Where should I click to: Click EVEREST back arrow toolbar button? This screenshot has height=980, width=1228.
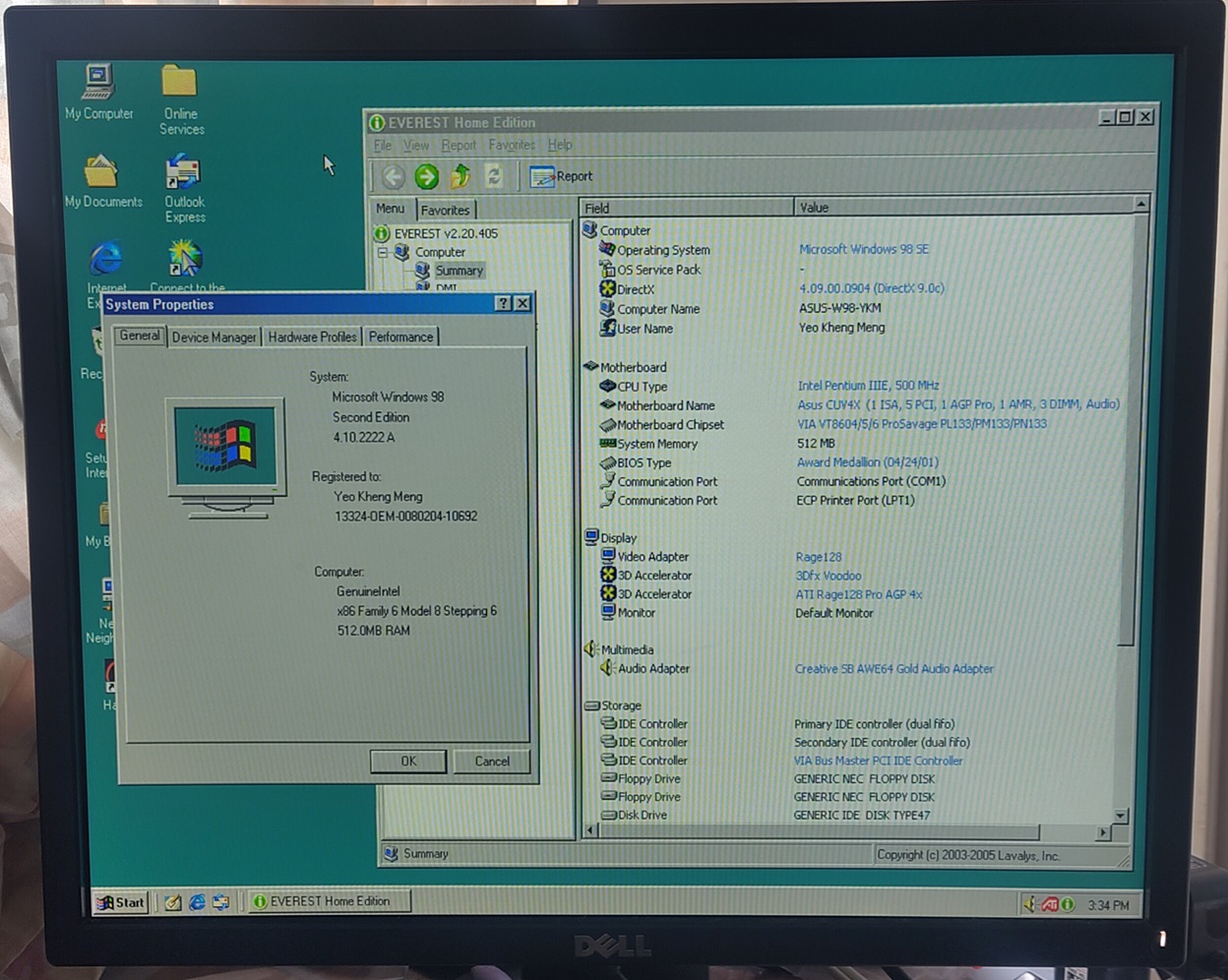393,176
